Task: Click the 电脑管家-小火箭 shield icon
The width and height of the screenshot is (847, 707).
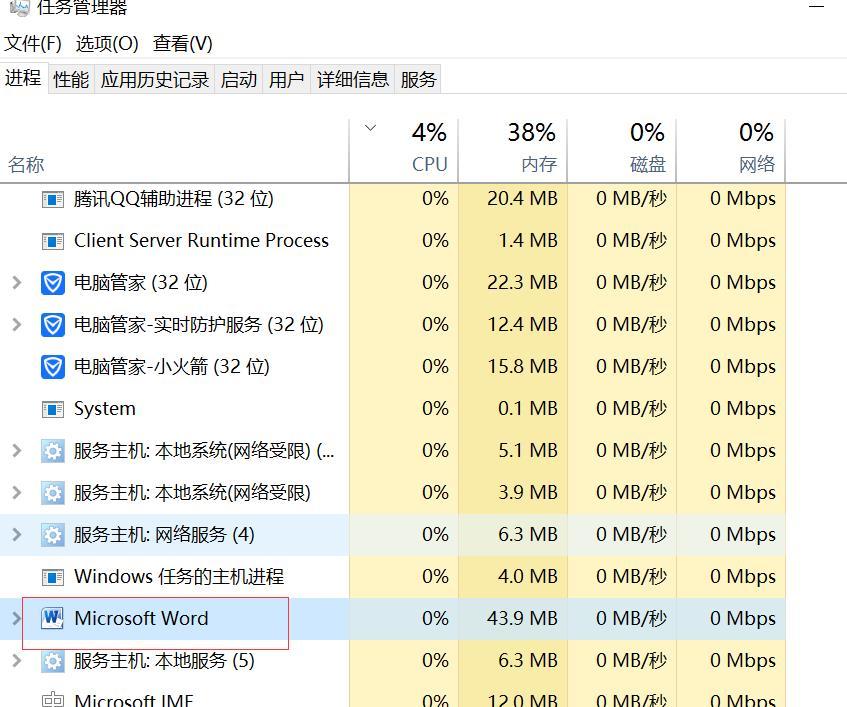Action: coord(53,366)
